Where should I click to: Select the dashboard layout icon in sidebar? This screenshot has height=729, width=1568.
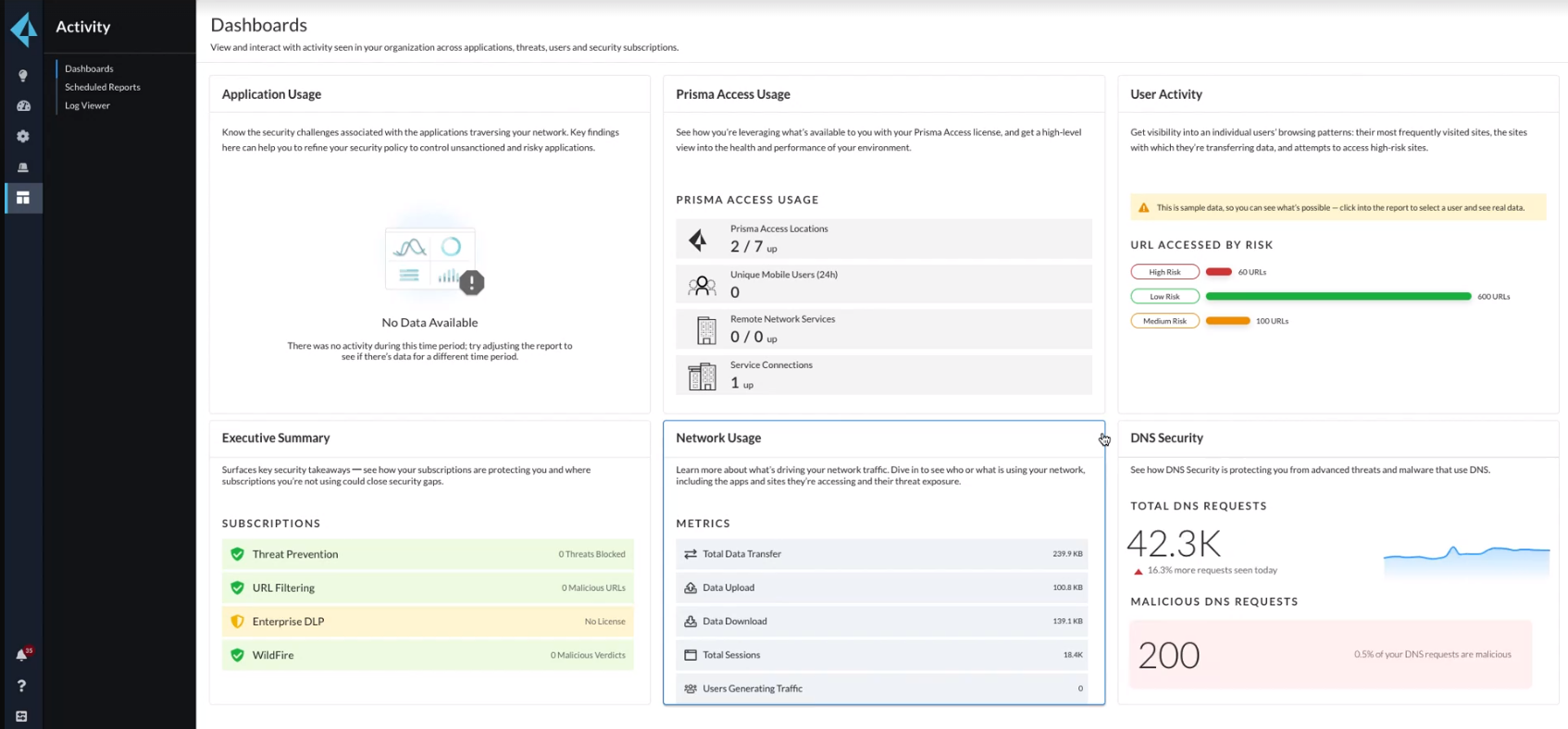pyautogui.click(x=23, y=198)
